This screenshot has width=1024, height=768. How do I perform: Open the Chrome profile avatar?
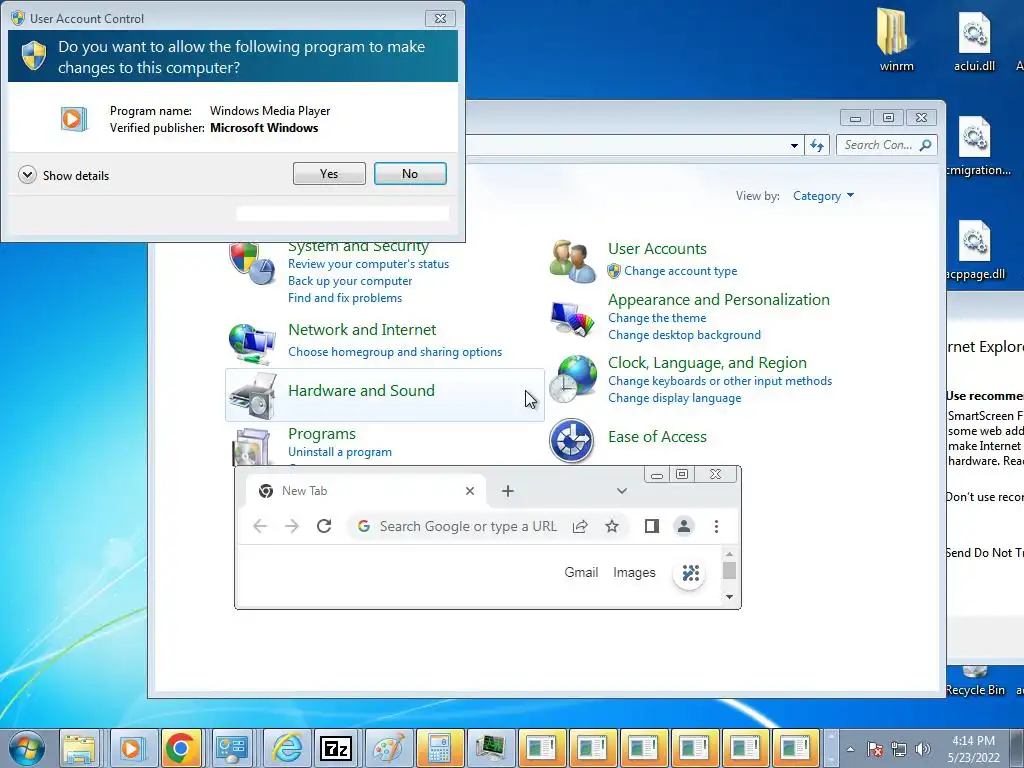(x=684, y=526)
